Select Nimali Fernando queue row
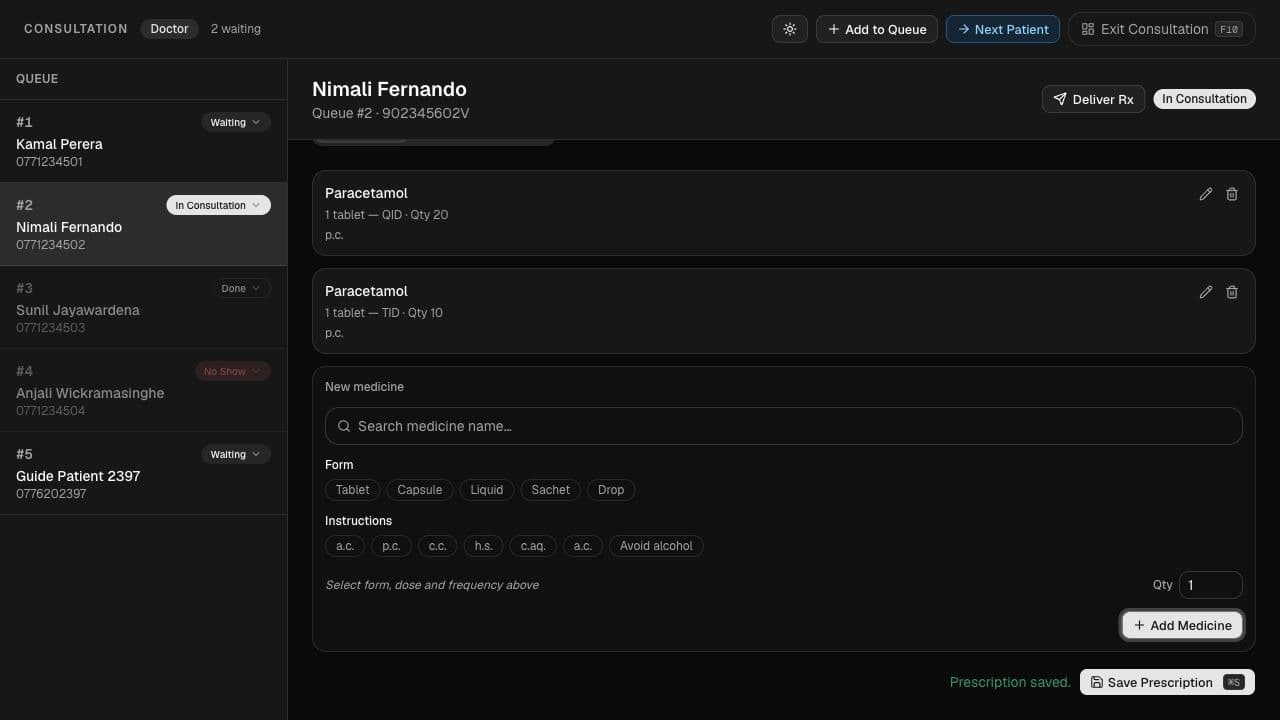The width and height of the screenshot is (1280, 720). point(143,224)
